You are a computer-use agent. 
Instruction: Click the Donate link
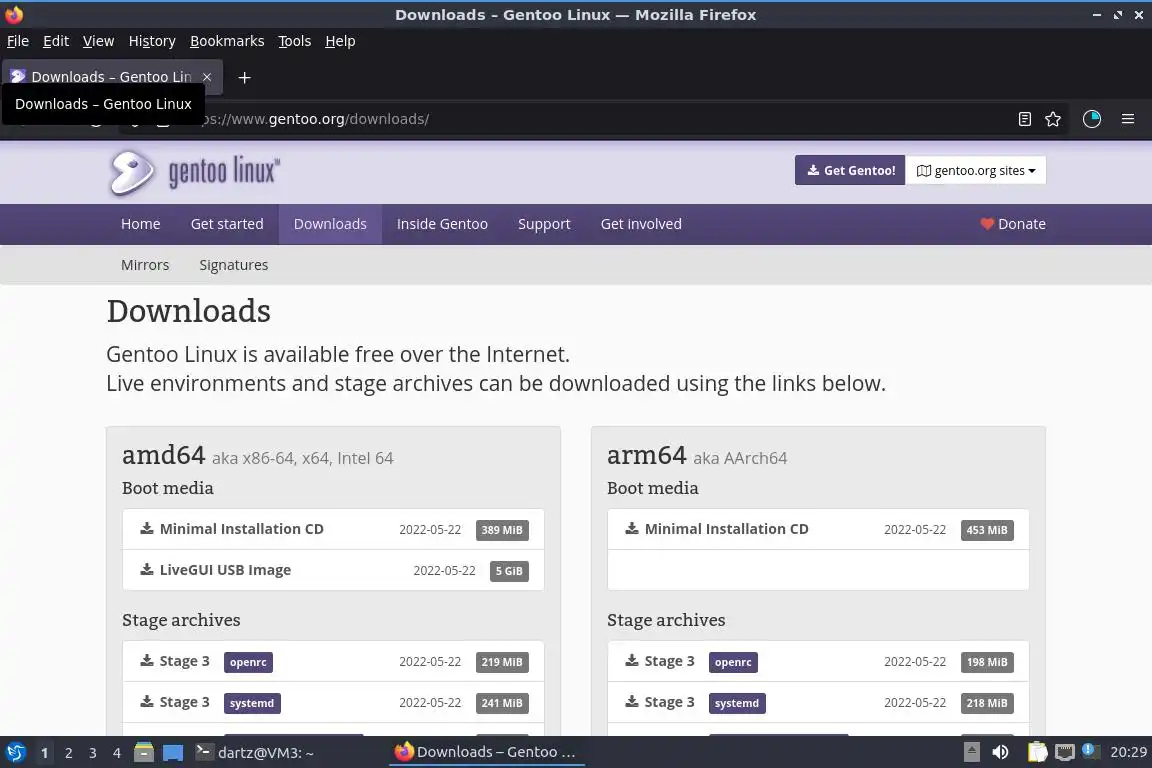pyautogui.click(x=1013, y=224)
